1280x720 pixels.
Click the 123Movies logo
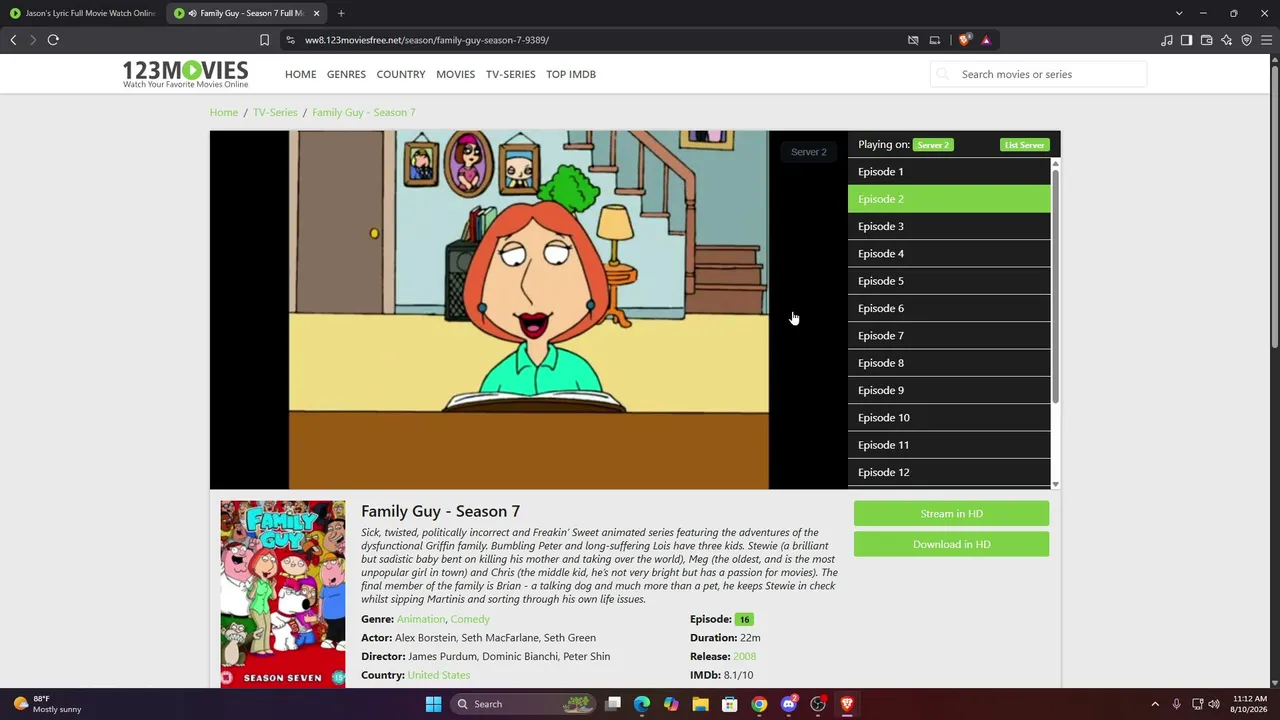click(x=185, y=74)
